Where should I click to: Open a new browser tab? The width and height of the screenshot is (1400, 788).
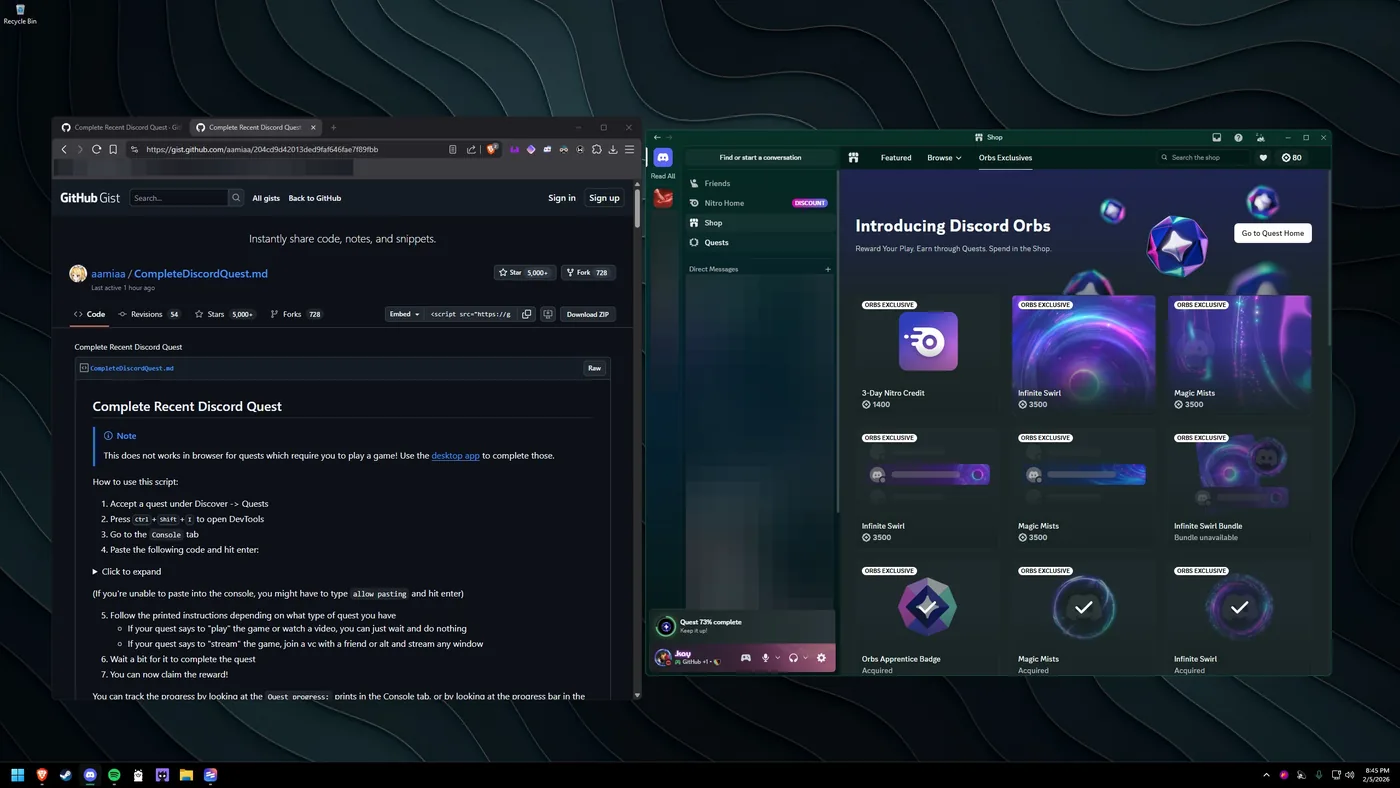click(x=333, y=127)
